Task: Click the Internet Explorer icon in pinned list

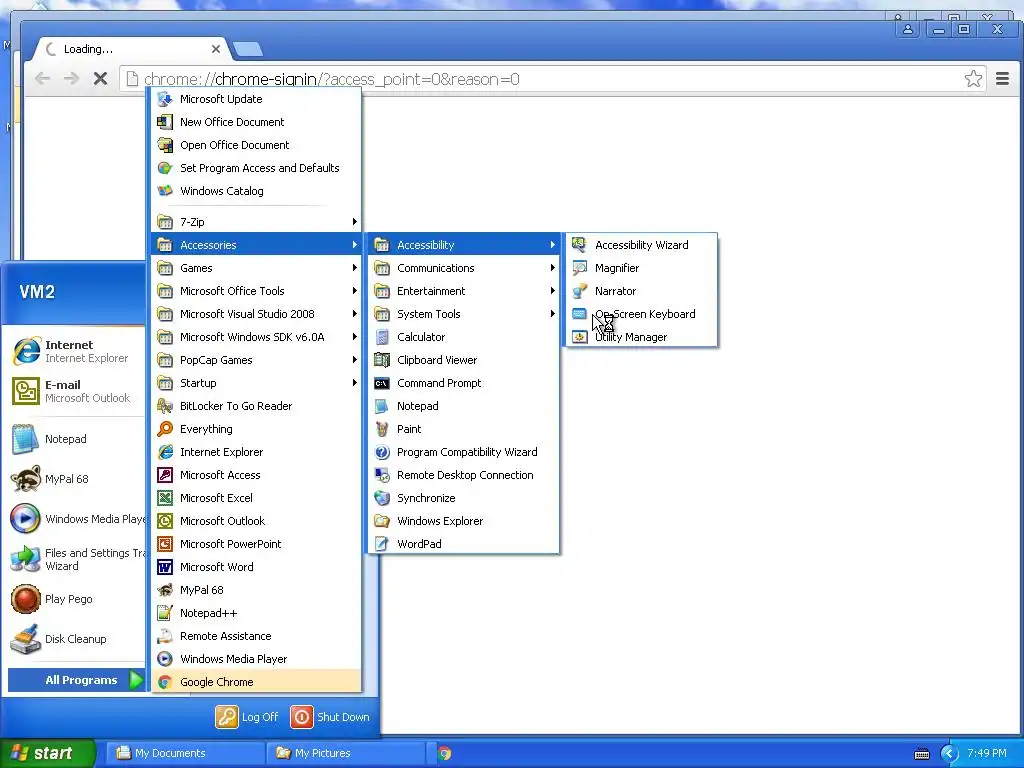Action: 26,351
